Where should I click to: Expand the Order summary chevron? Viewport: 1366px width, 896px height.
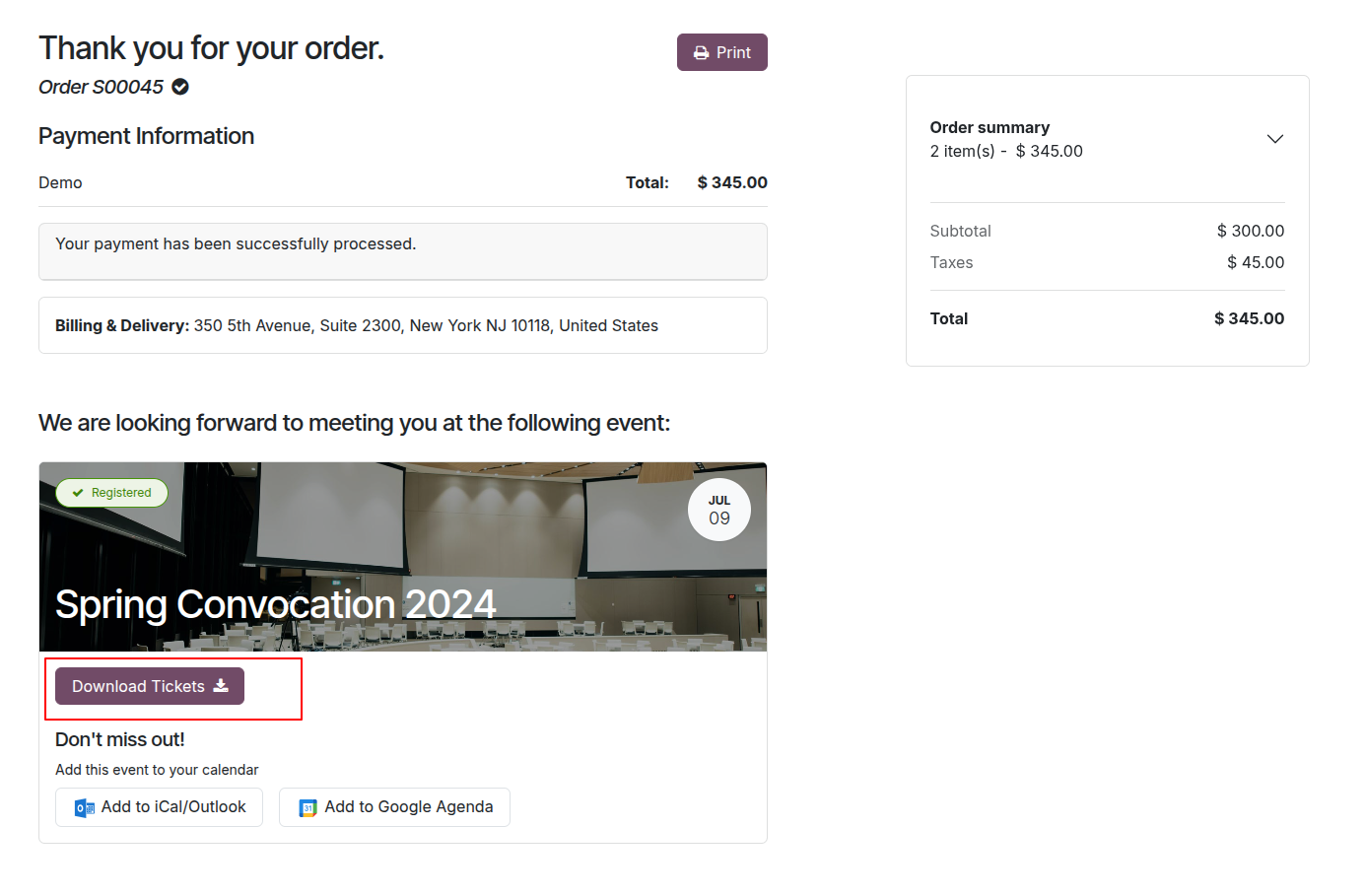(x=1274, y=139)
